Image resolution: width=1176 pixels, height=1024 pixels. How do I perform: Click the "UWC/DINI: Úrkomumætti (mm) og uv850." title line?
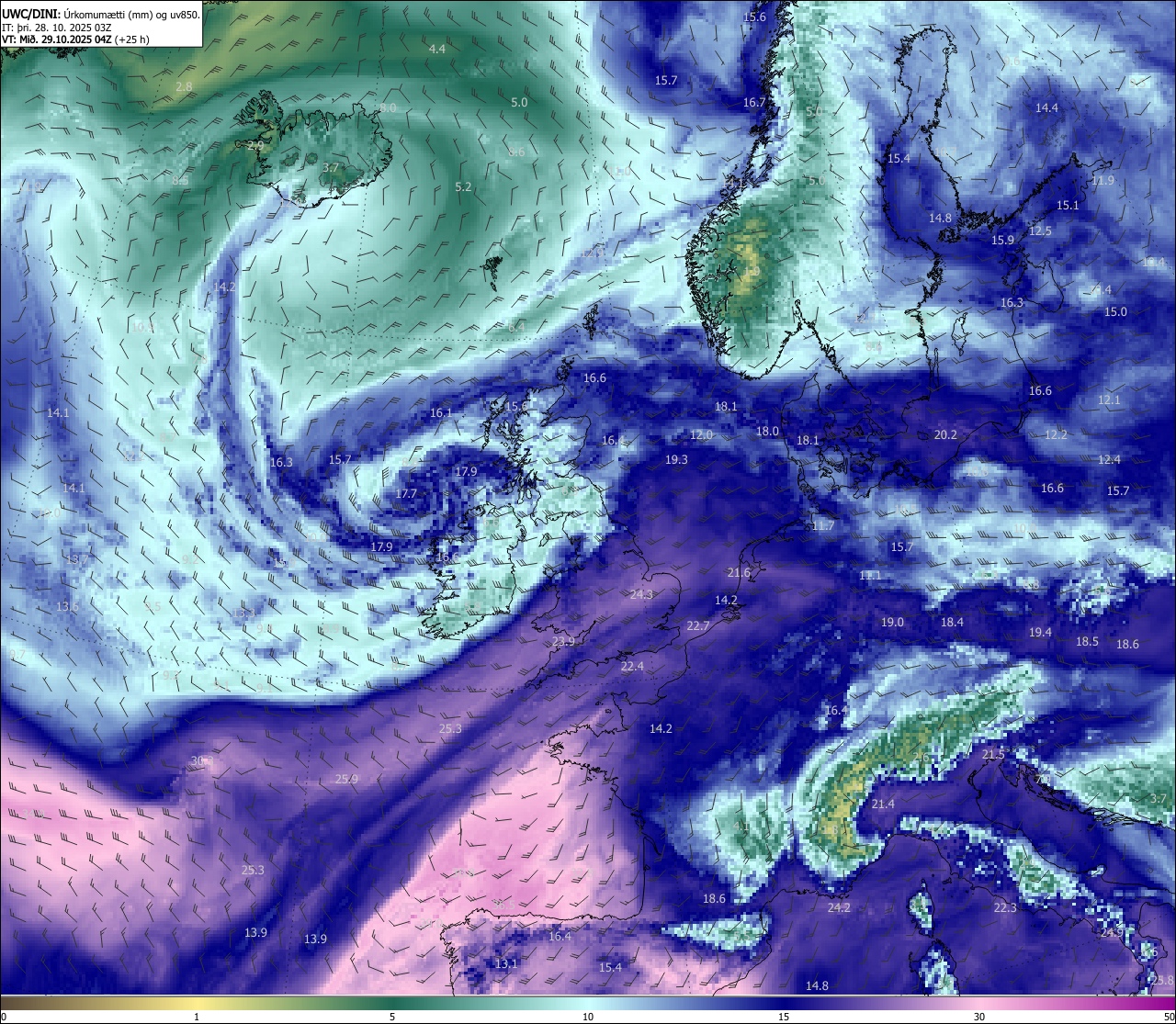click(x=101, y=14)
